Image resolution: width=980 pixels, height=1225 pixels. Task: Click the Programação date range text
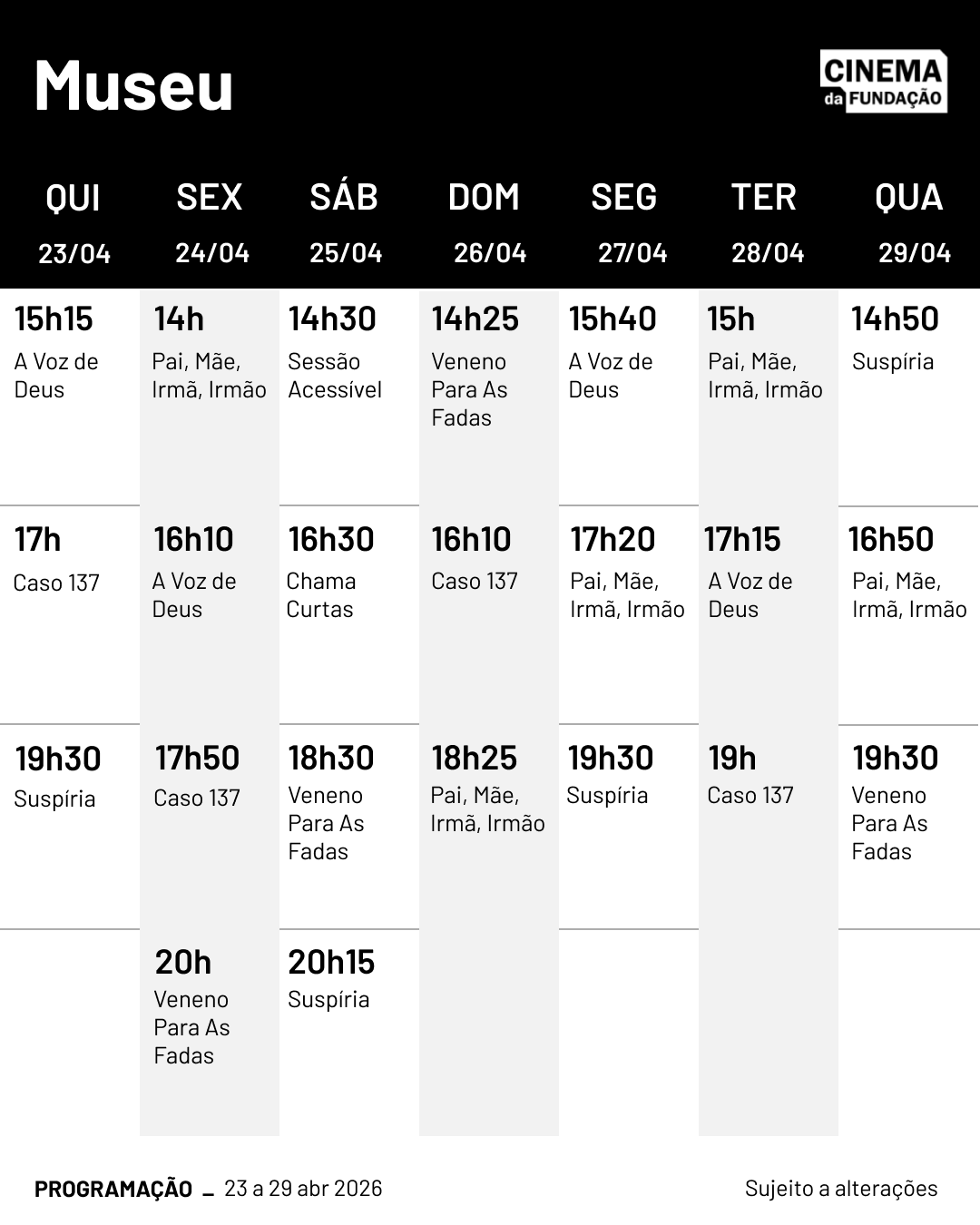coord(303,1189)
